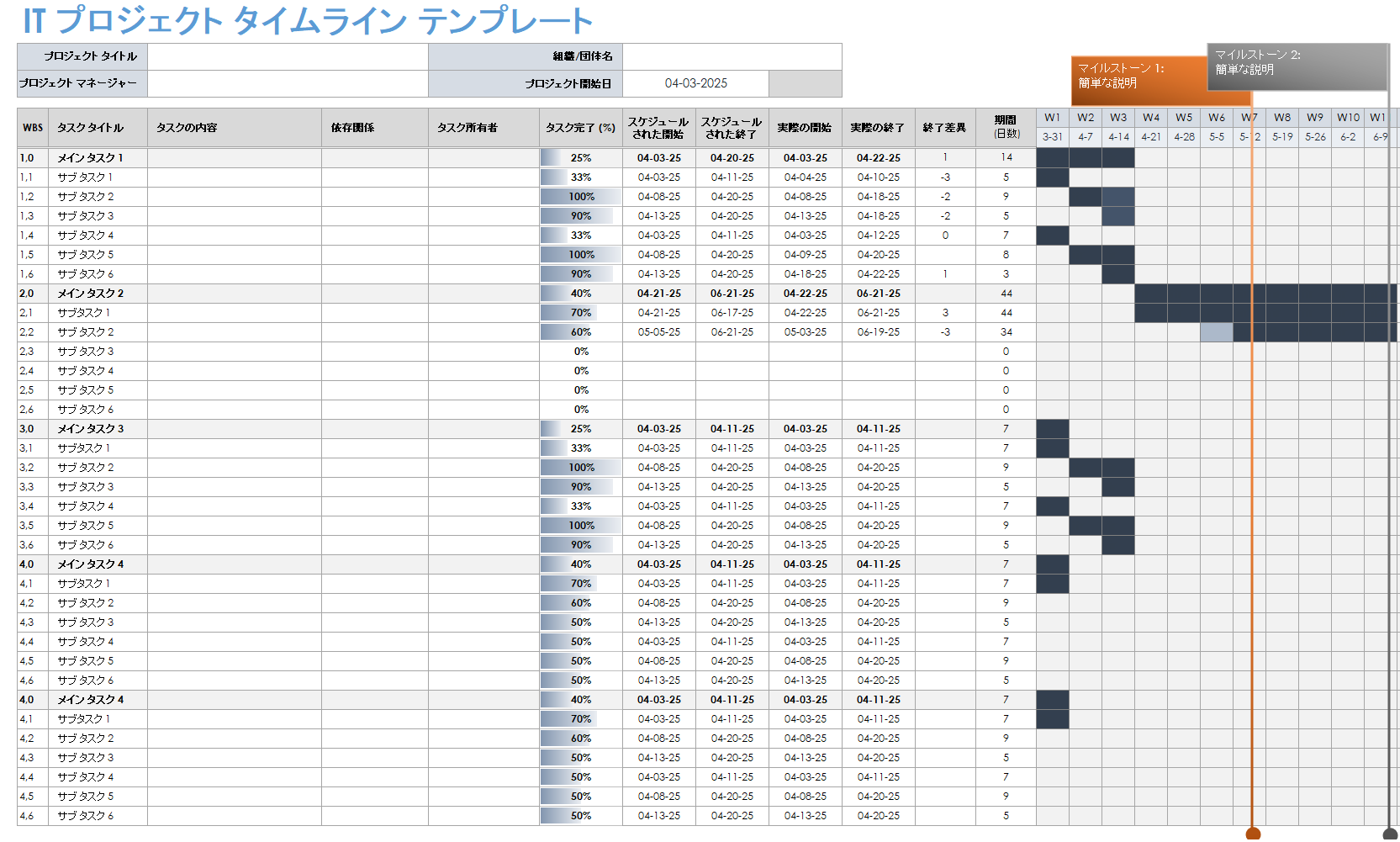Select the スケジュールされた開始 column header
1400x842 pixels.
click(x=659, y=128)
